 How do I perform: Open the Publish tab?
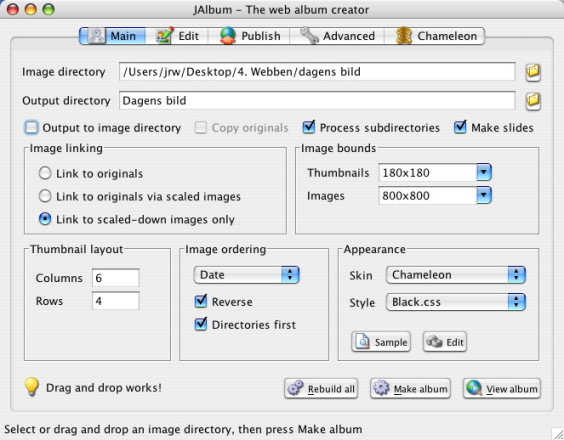click(249, 36)
